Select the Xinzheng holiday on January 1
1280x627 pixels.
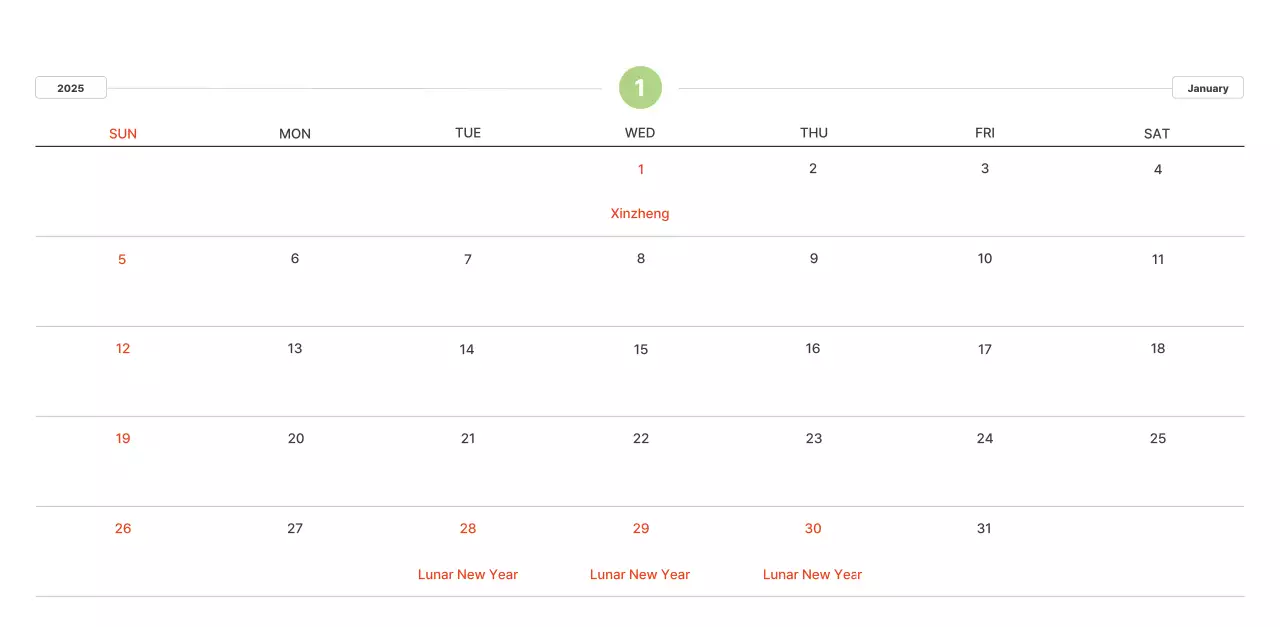(x=640, y=213)
